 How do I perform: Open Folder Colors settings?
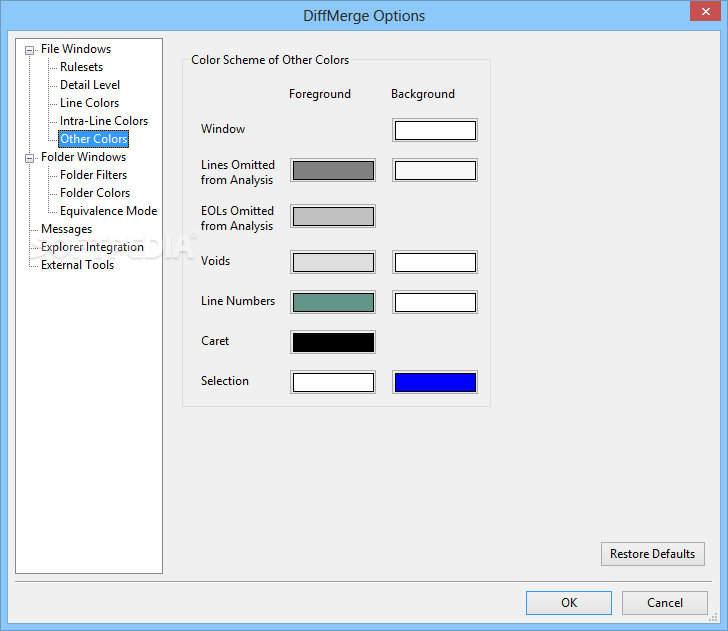pos(95,193)
